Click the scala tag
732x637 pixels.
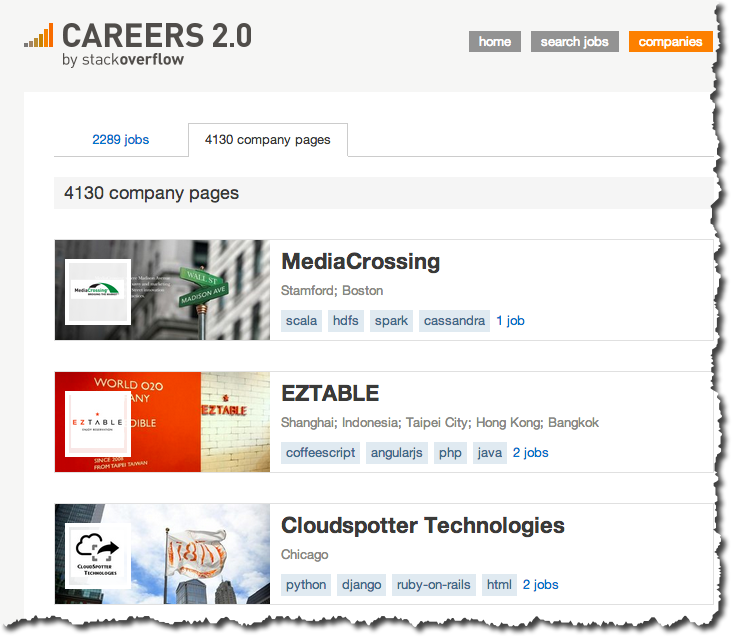301,321
